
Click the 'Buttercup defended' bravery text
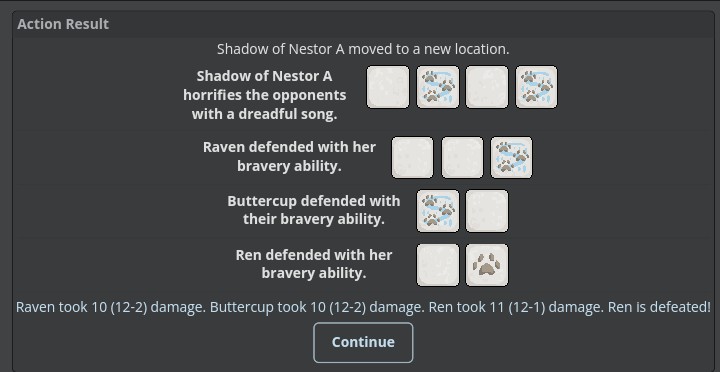click(x=314, y=210)
